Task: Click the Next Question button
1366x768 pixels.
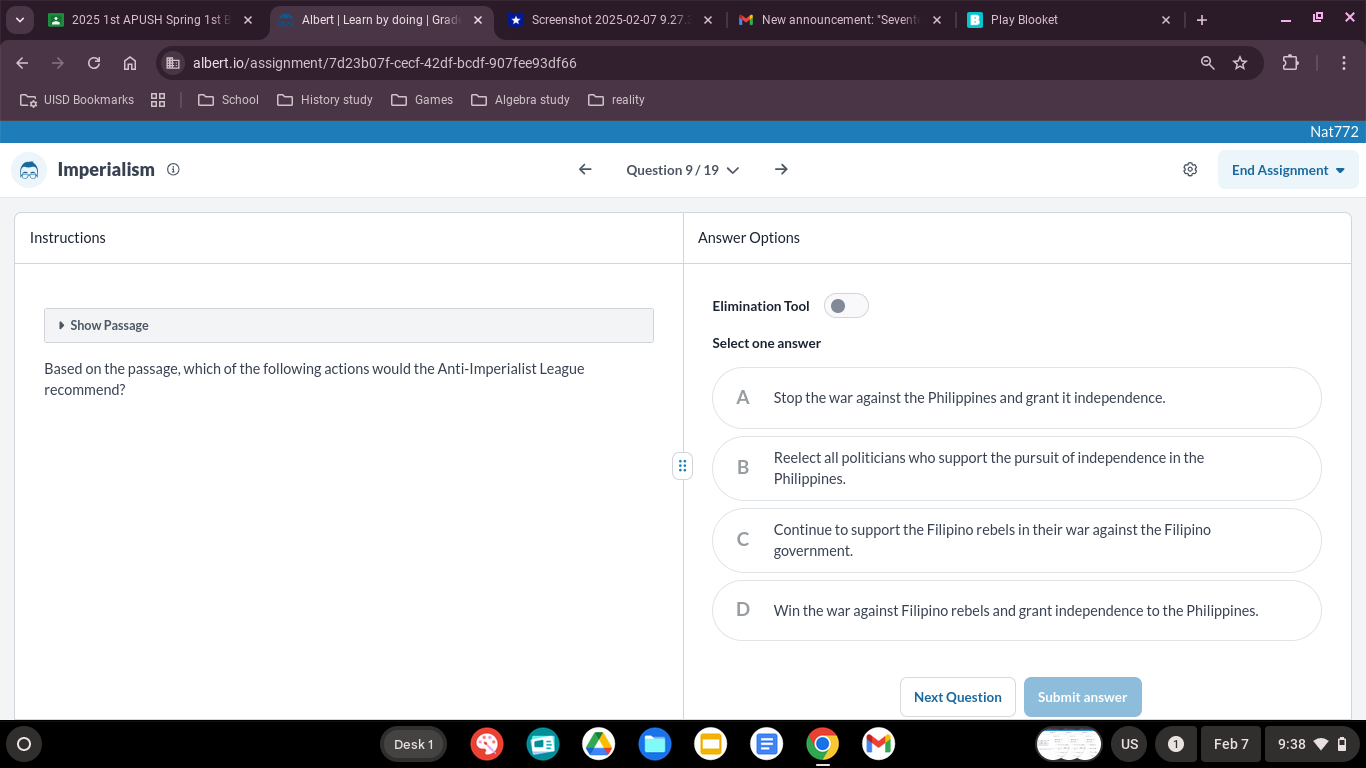Action: coord(958,697)
